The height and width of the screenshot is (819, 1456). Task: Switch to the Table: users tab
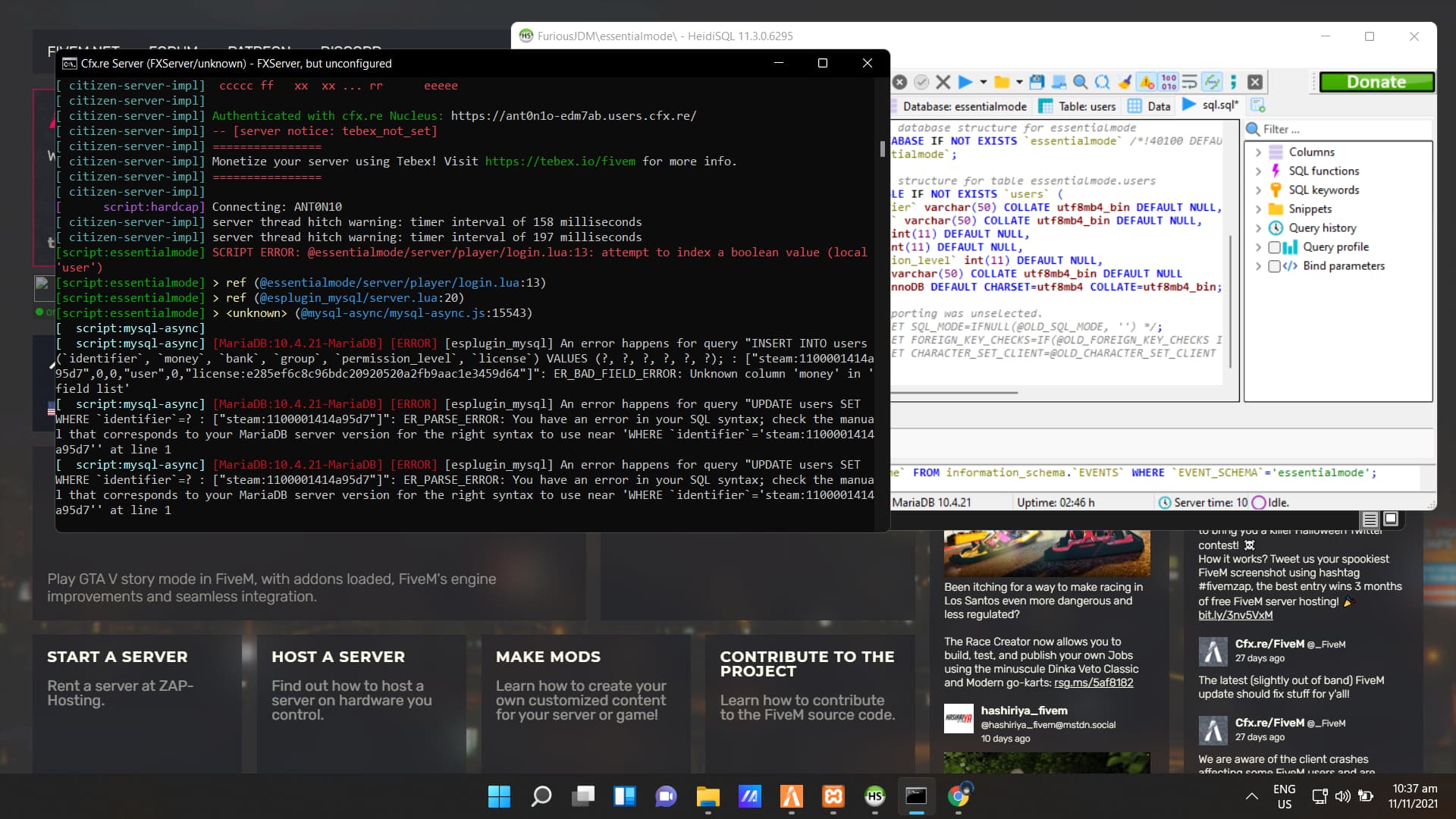[1077, 106]
